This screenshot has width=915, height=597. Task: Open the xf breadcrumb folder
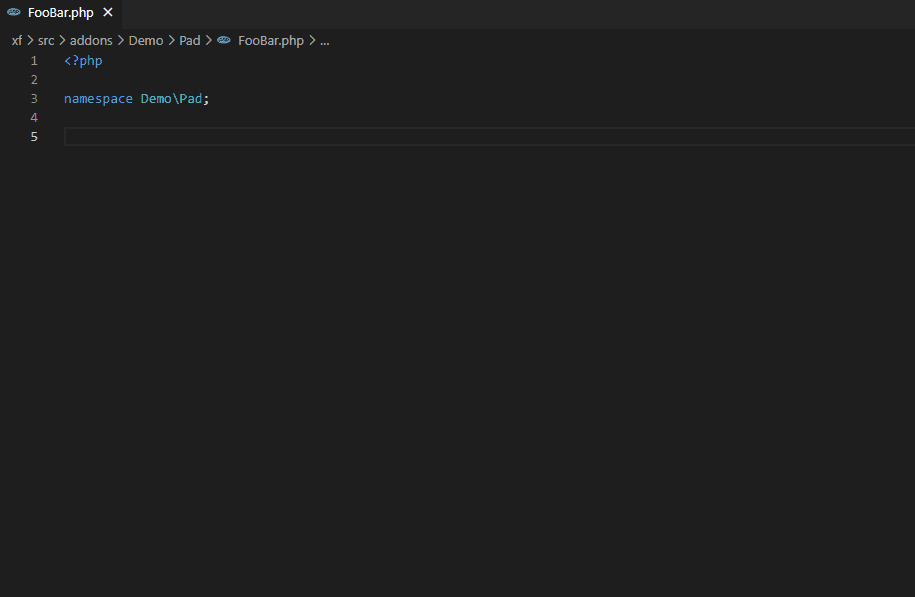[x=17, y=41]
